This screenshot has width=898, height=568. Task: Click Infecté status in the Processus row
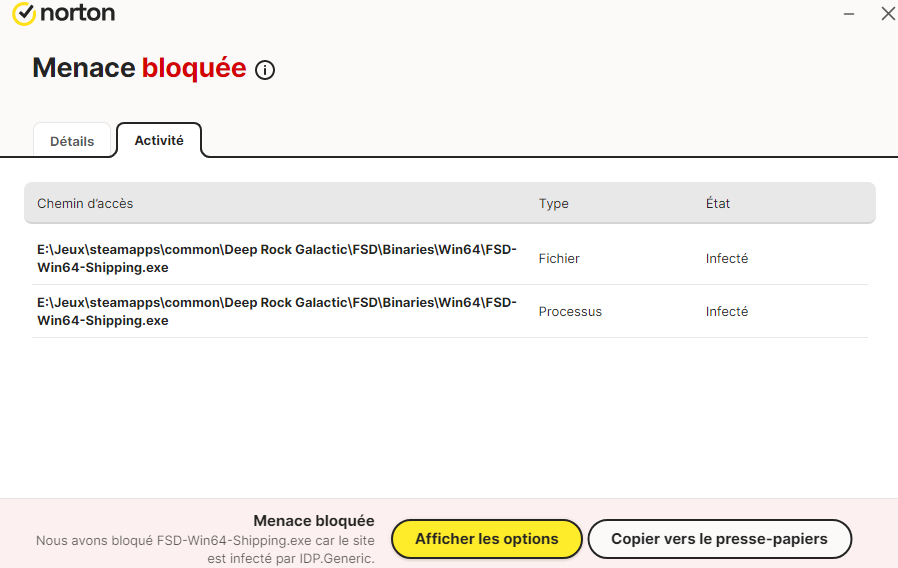(727, 311)
